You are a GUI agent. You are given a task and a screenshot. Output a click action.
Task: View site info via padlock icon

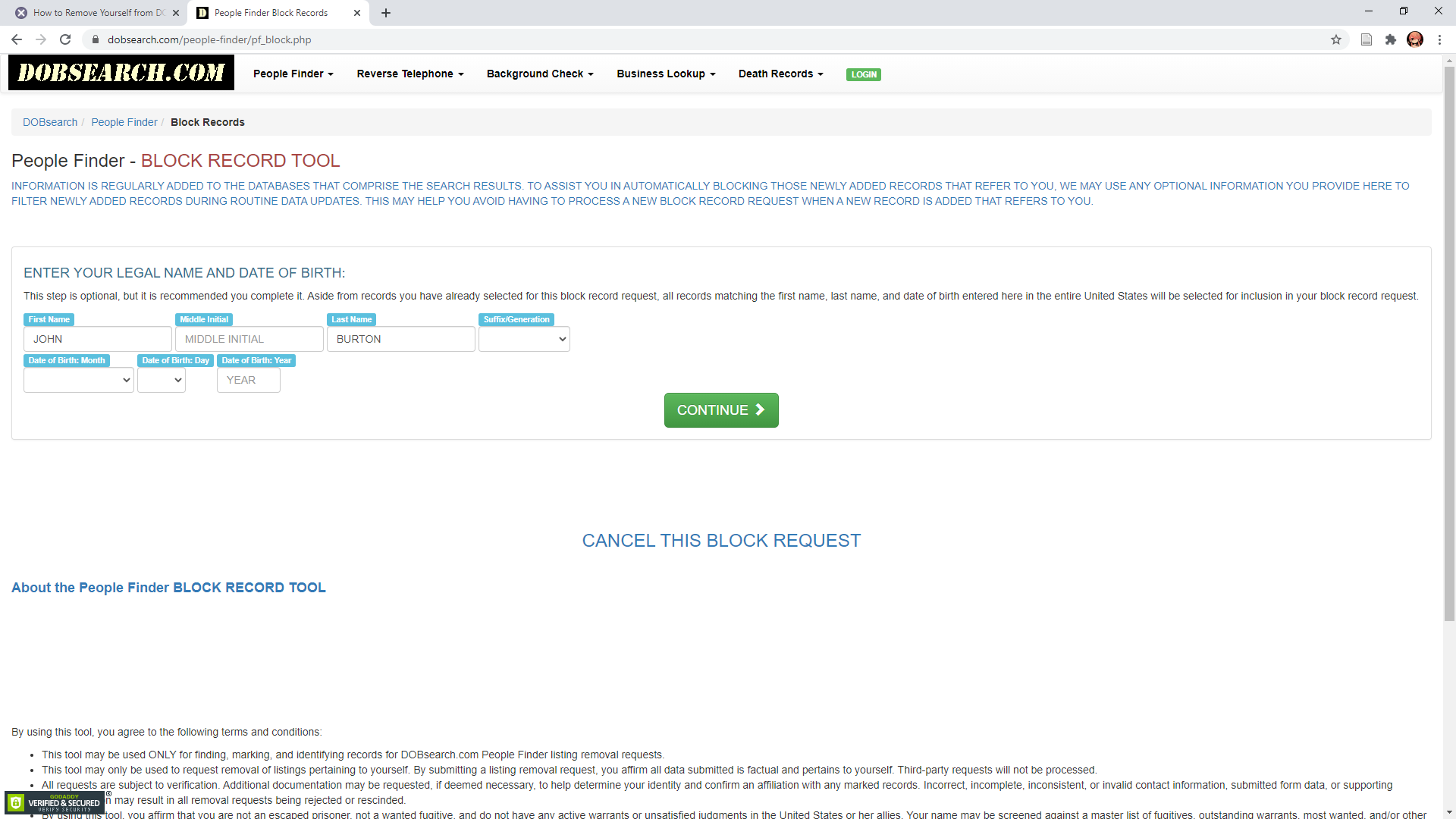96,39
